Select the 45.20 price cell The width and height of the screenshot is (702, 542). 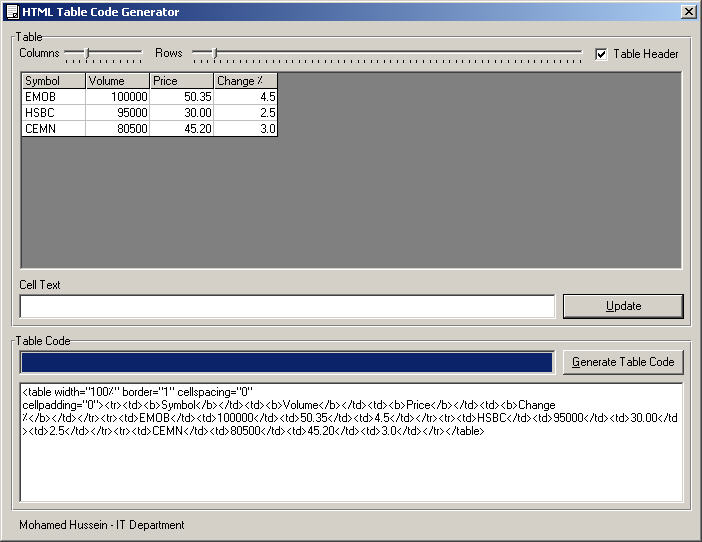coord(181,129)
